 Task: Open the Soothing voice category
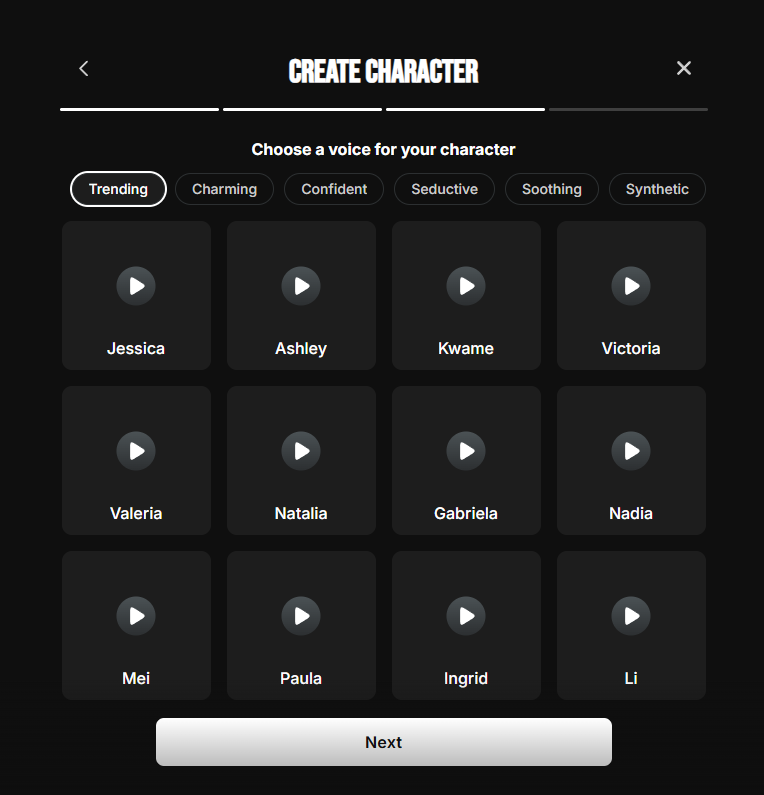[x=551, y=189]
